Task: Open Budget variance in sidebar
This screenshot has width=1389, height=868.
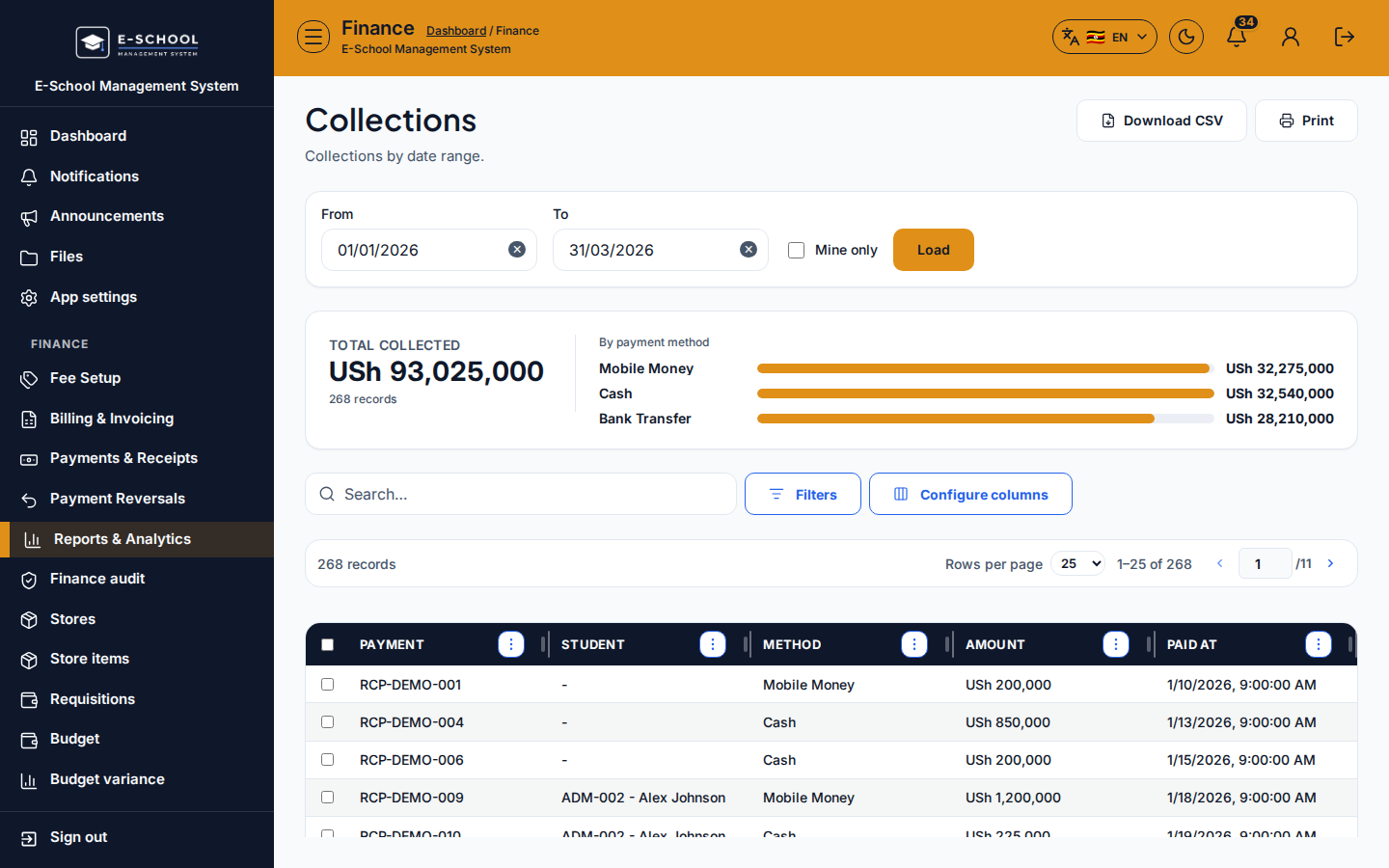Action: point(137,779)
